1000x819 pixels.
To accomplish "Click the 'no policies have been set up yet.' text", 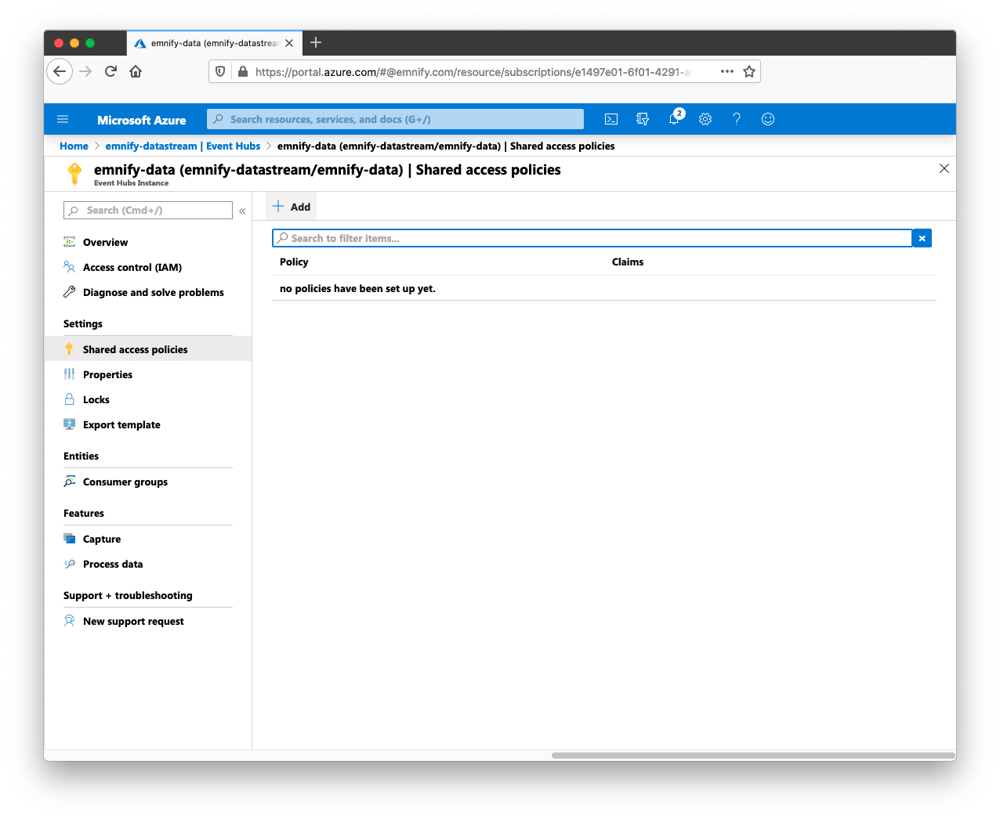I will pos(358,289).
